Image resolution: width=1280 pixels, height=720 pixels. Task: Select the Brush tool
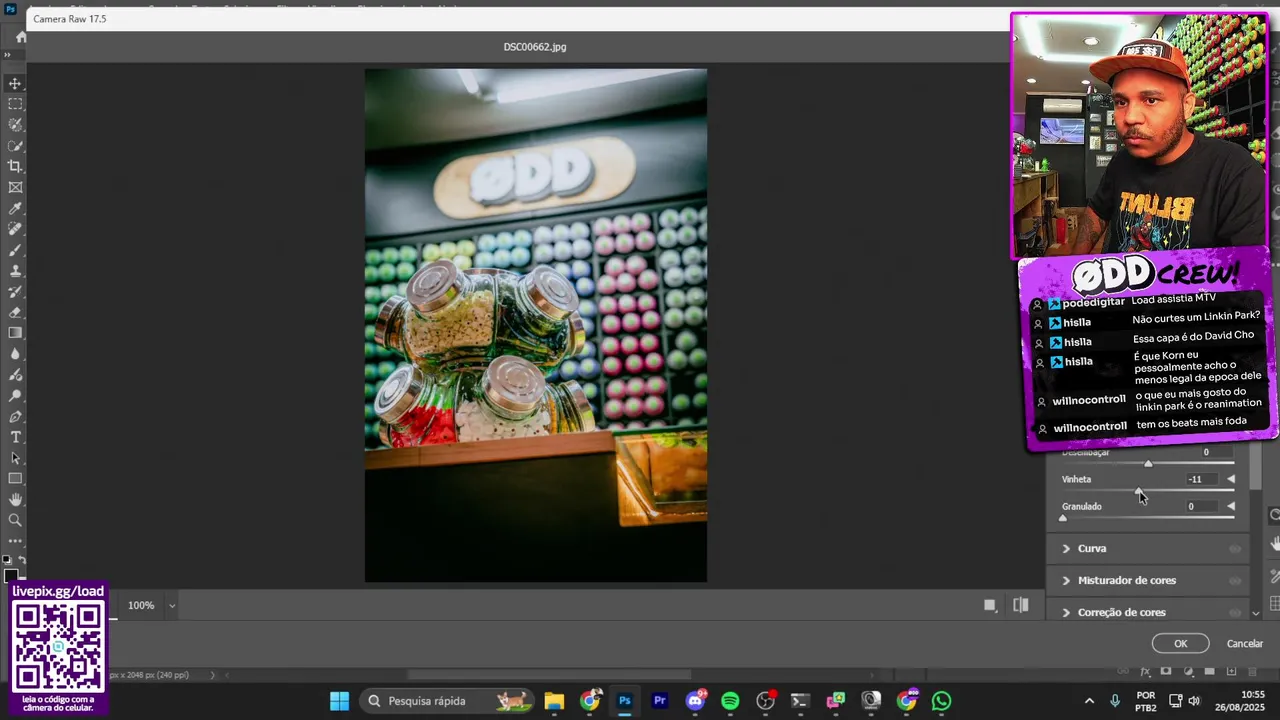coord(15,250)
